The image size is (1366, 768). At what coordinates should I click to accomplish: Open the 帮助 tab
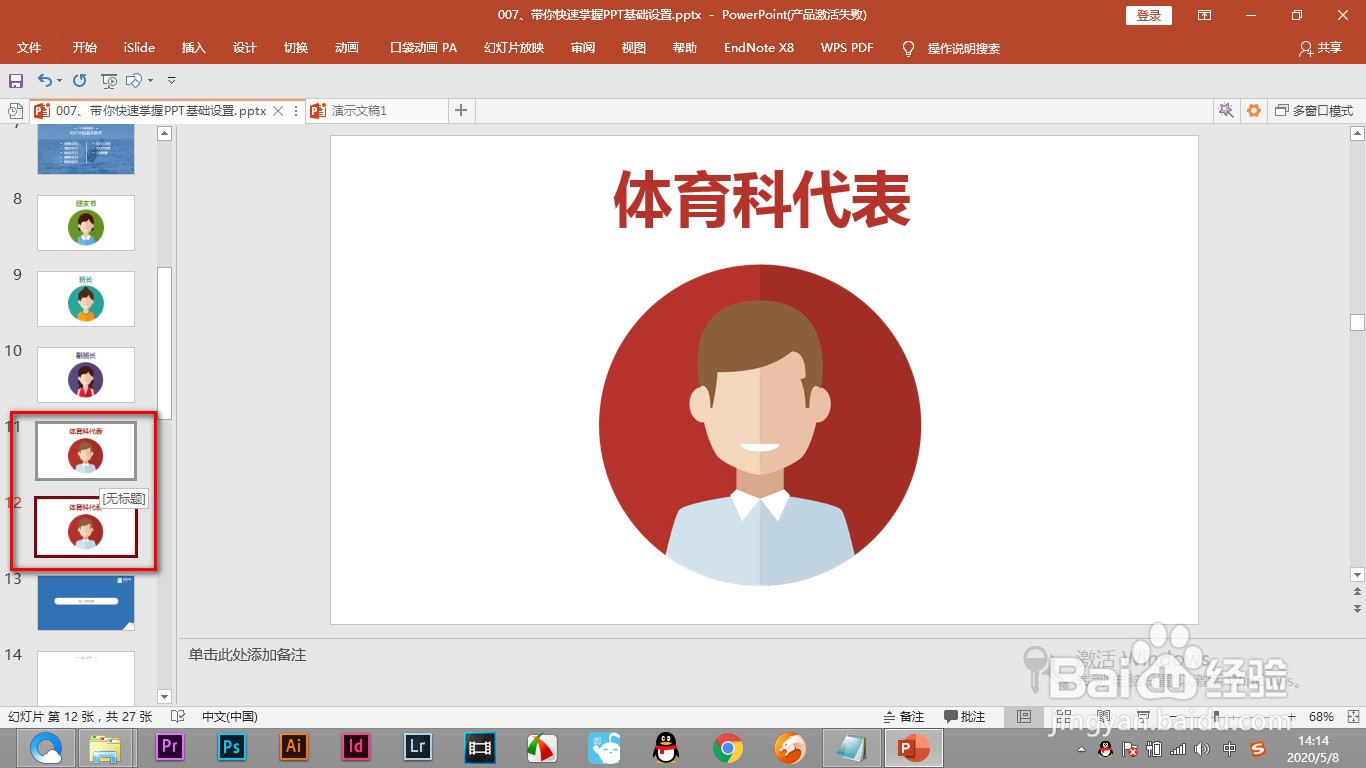click(x=685, y=48)
